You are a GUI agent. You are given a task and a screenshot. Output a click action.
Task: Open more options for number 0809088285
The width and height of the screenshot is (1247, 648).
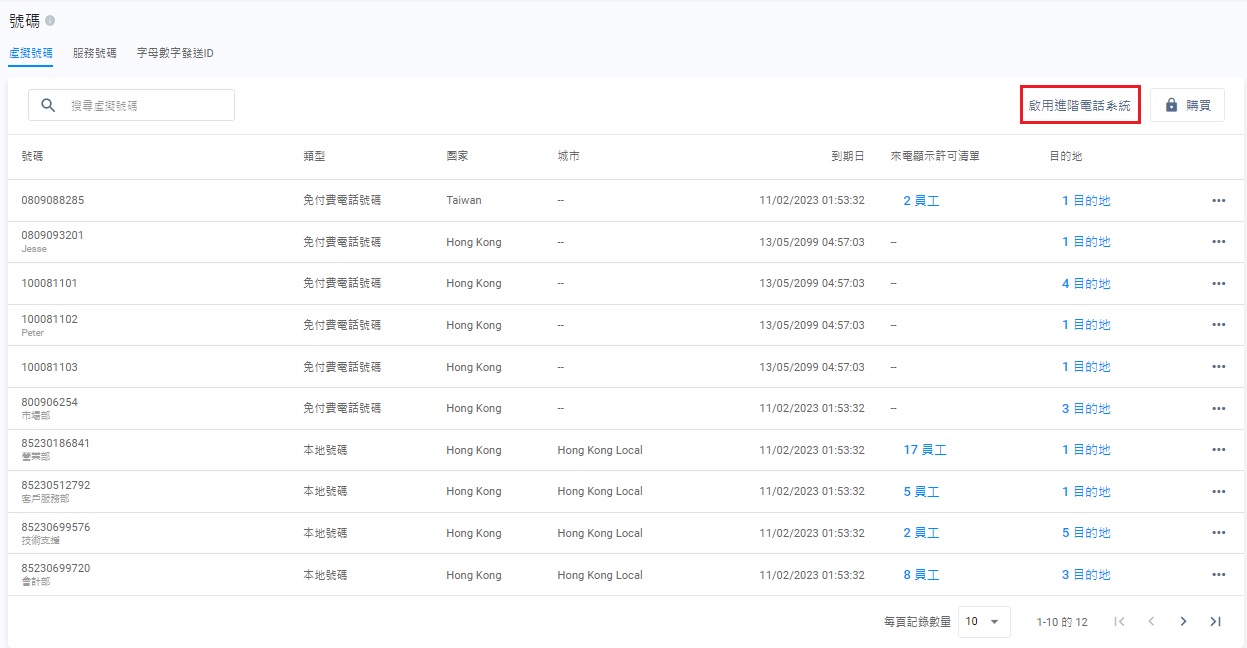[x=1218, y=200]
